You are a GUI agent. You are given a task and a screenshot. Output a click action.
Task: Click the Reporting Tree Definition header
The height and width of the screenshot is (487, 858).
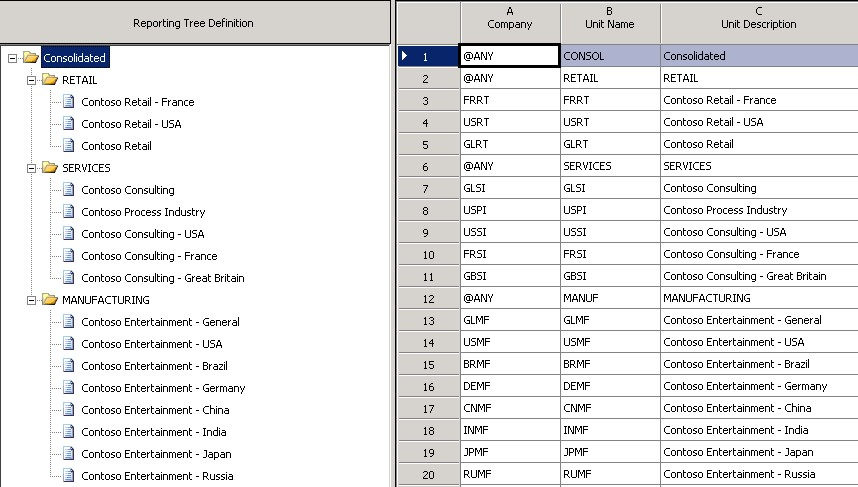coord(194,22)
